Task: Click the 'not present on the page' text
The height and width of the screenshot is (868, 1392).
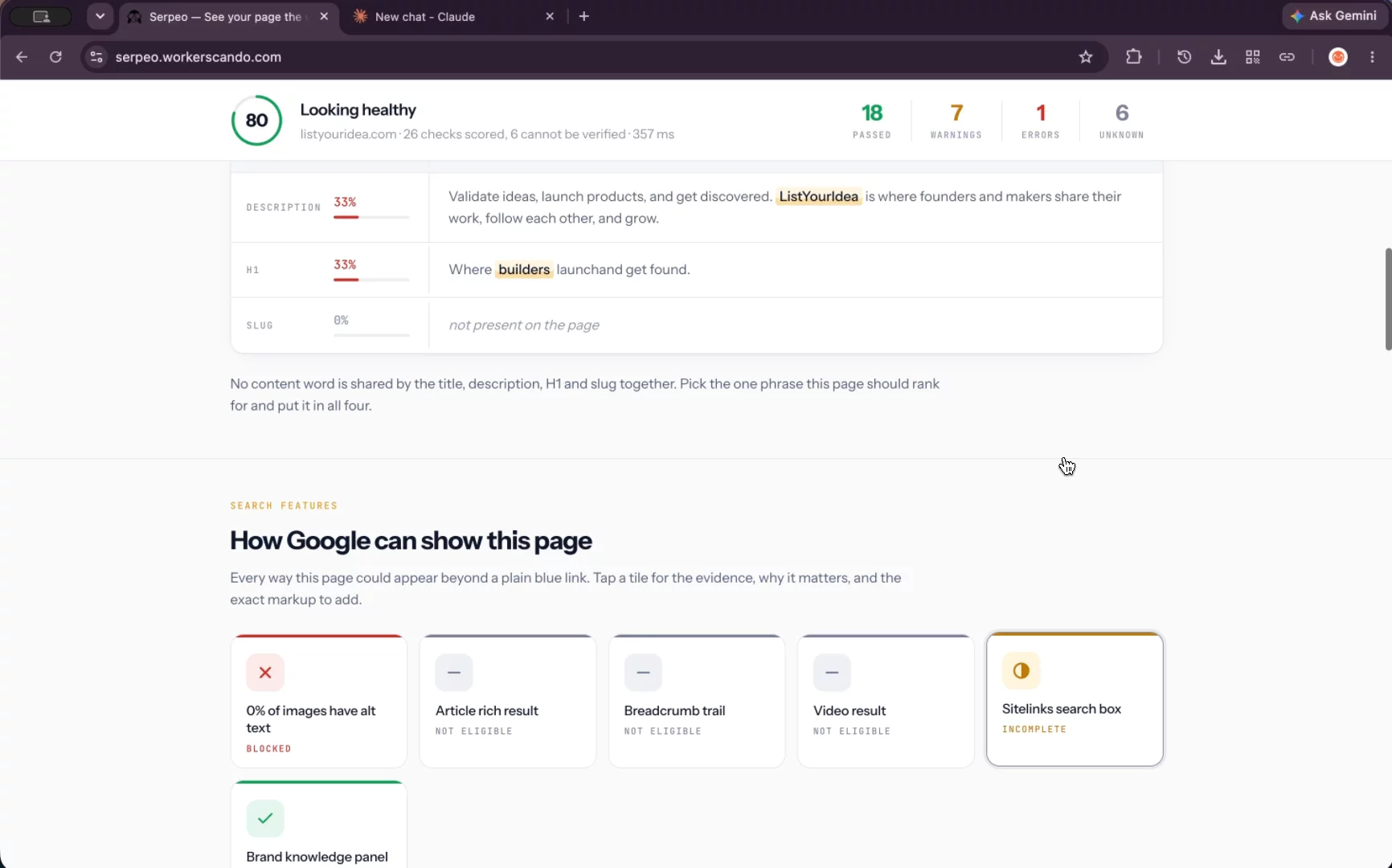Action: click(x=524, y=325)
